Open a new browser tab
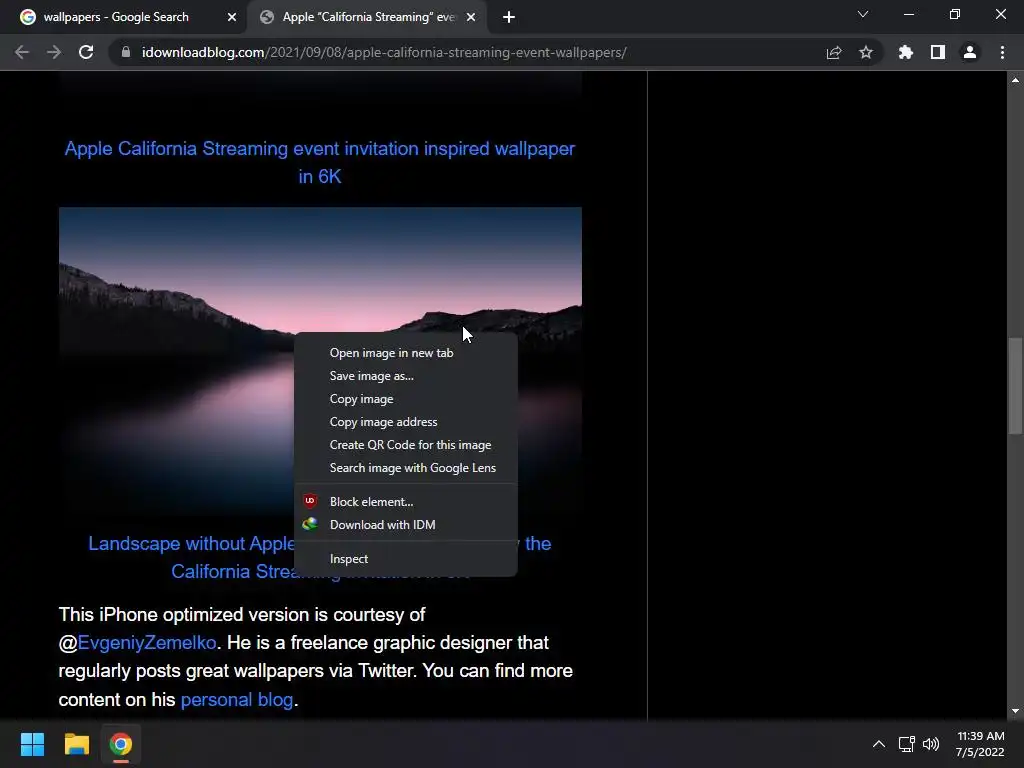The image size is (1024, 768). [x=509, y=17]
